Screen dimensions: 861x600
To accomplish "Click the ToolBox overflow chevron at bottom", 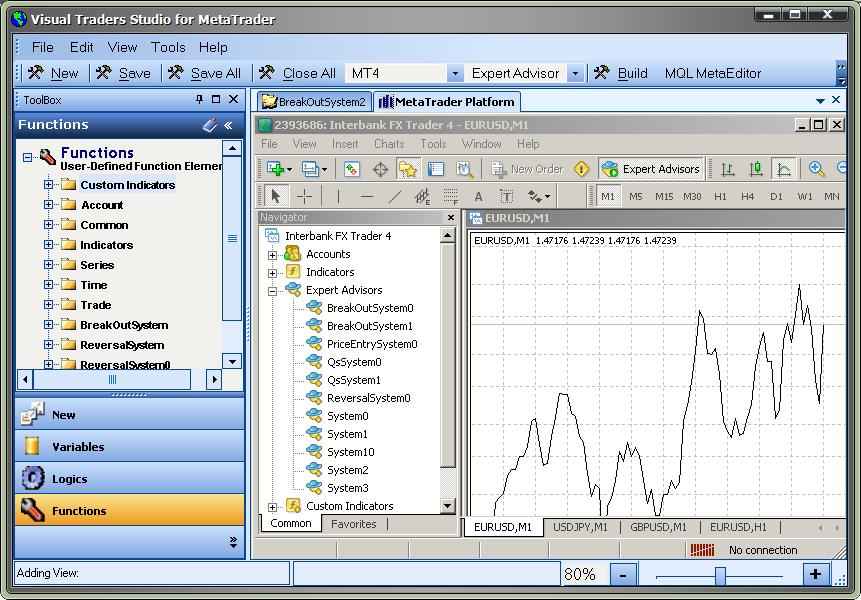I will 233,542.
